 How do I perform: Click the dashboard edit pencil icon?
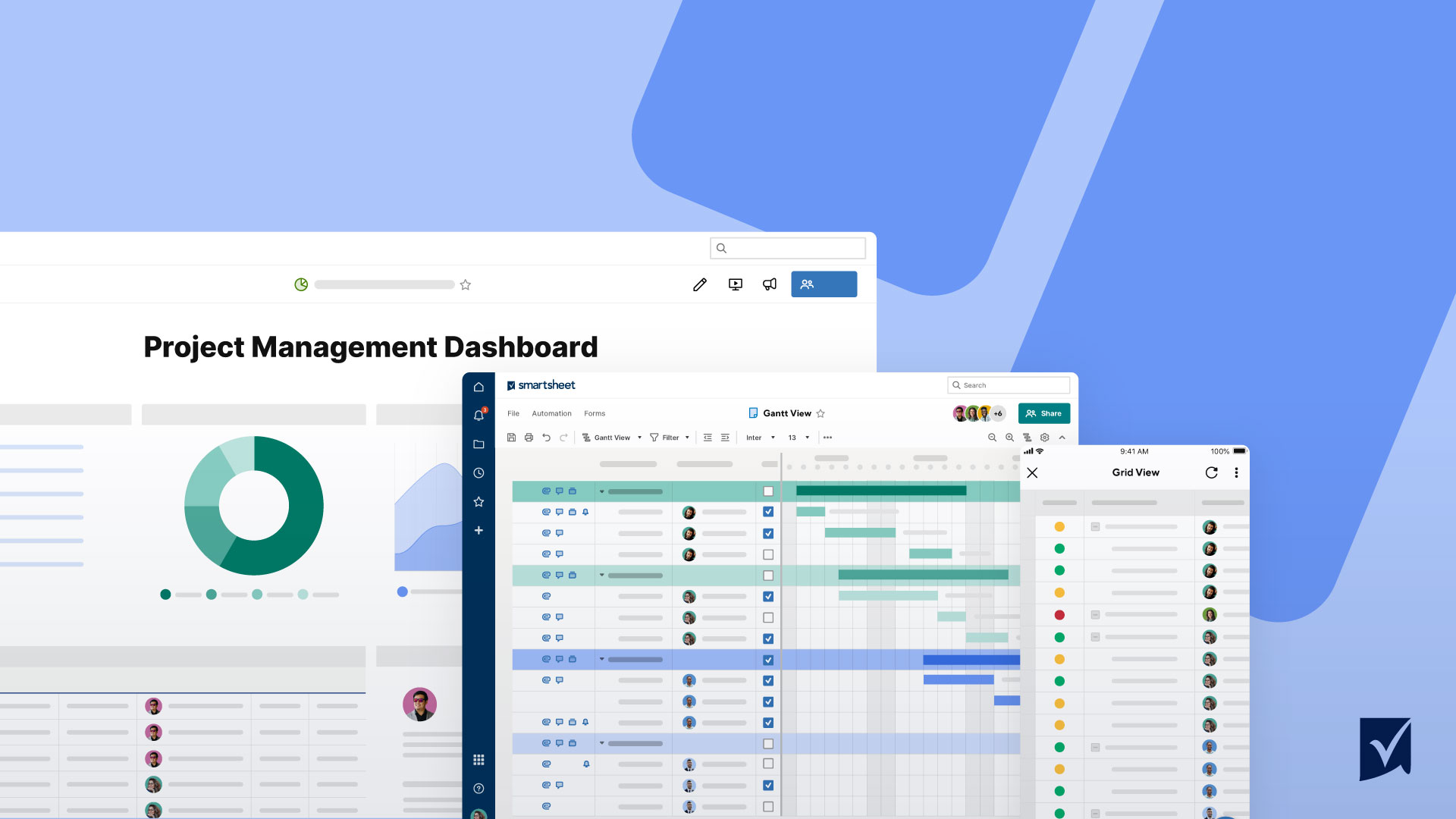pos(699,284)
